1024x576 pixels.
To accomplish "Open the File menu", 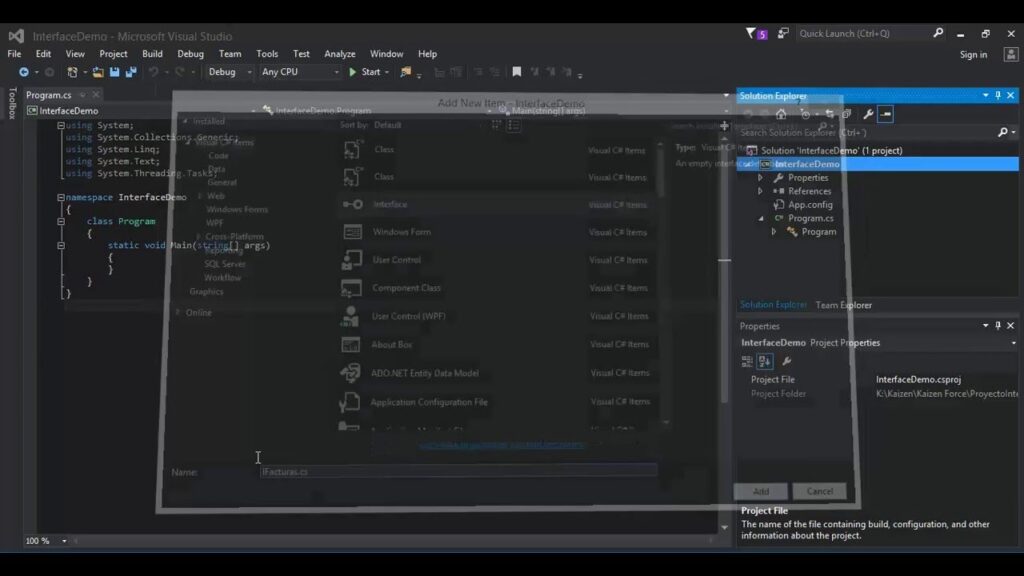I will click(x=14, y=54).
